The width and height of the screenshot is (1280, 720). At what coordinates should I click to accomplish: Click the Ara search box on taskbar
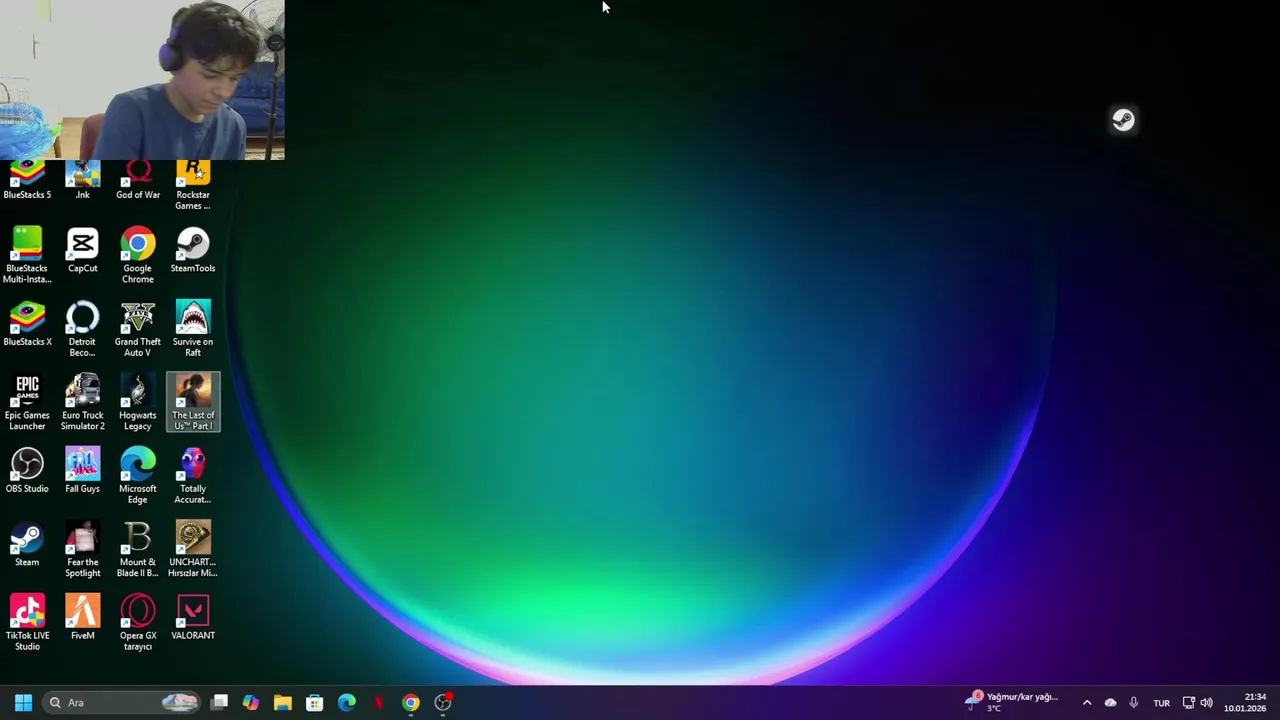(x=122, y=703)
